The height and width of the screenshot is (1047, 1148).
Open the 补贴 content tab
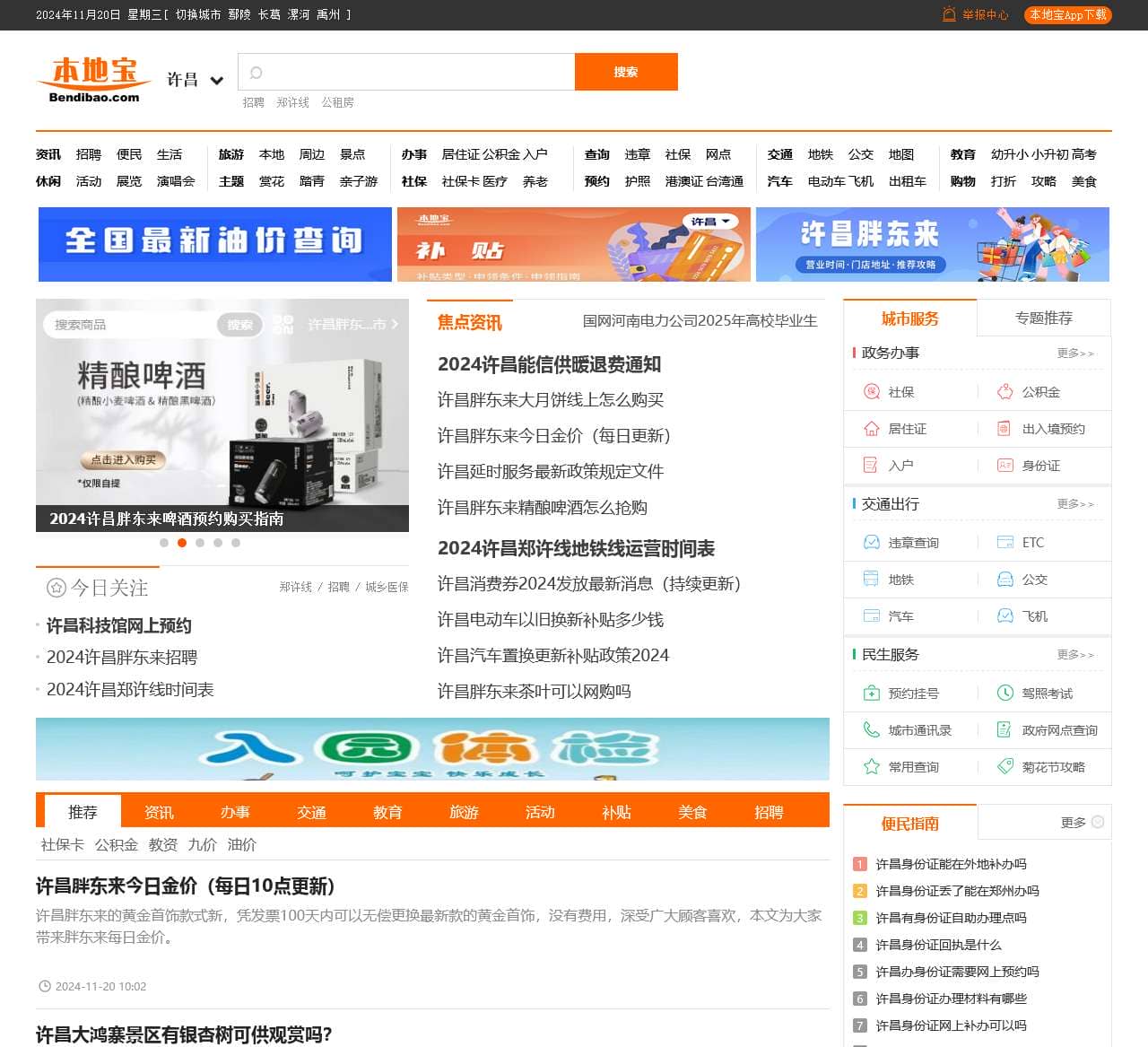[616, 812]
